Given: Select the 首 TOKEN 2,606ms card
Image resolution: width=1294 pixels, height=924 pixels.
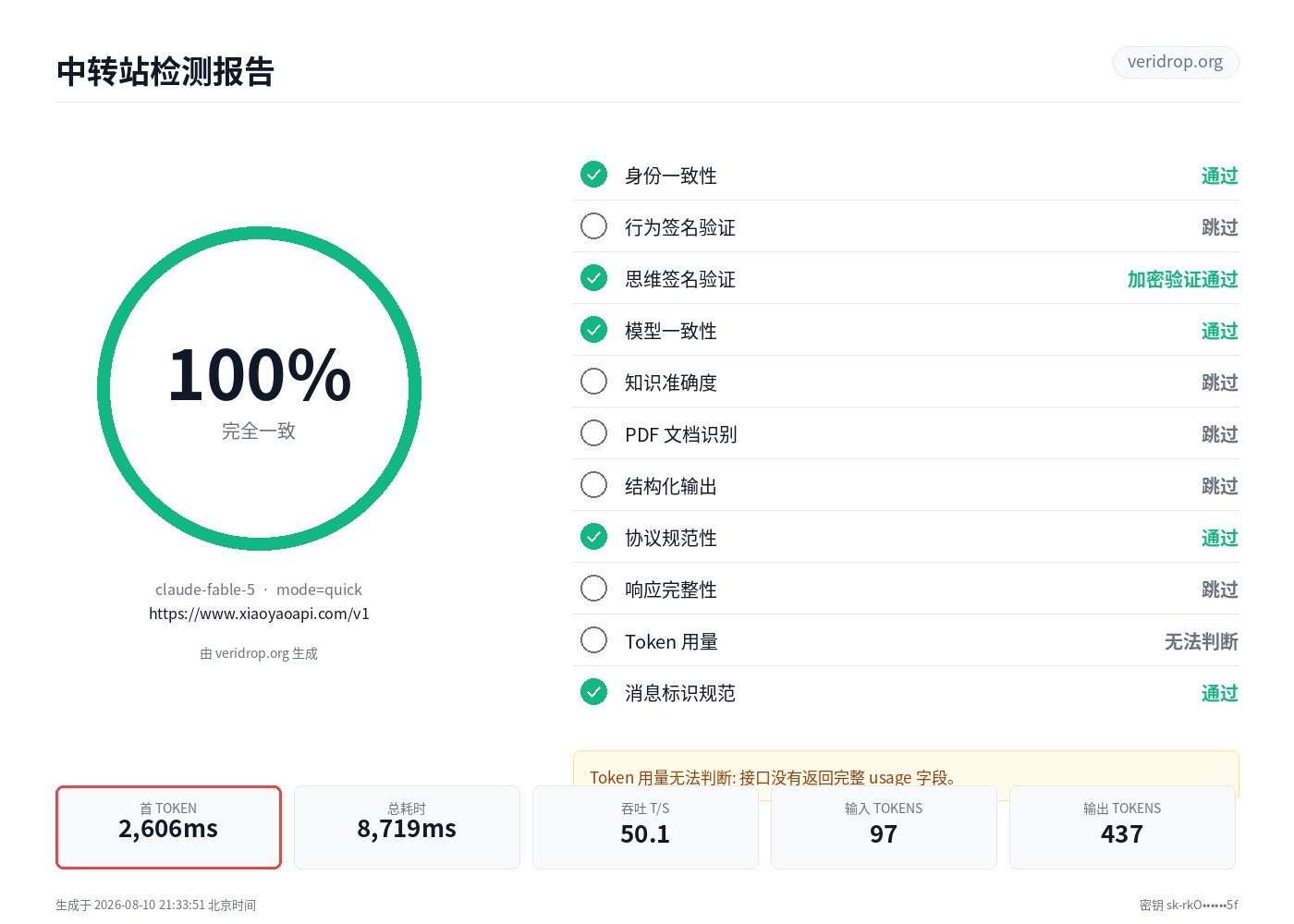Looking at the screenshot, I should tap(168, 827).
